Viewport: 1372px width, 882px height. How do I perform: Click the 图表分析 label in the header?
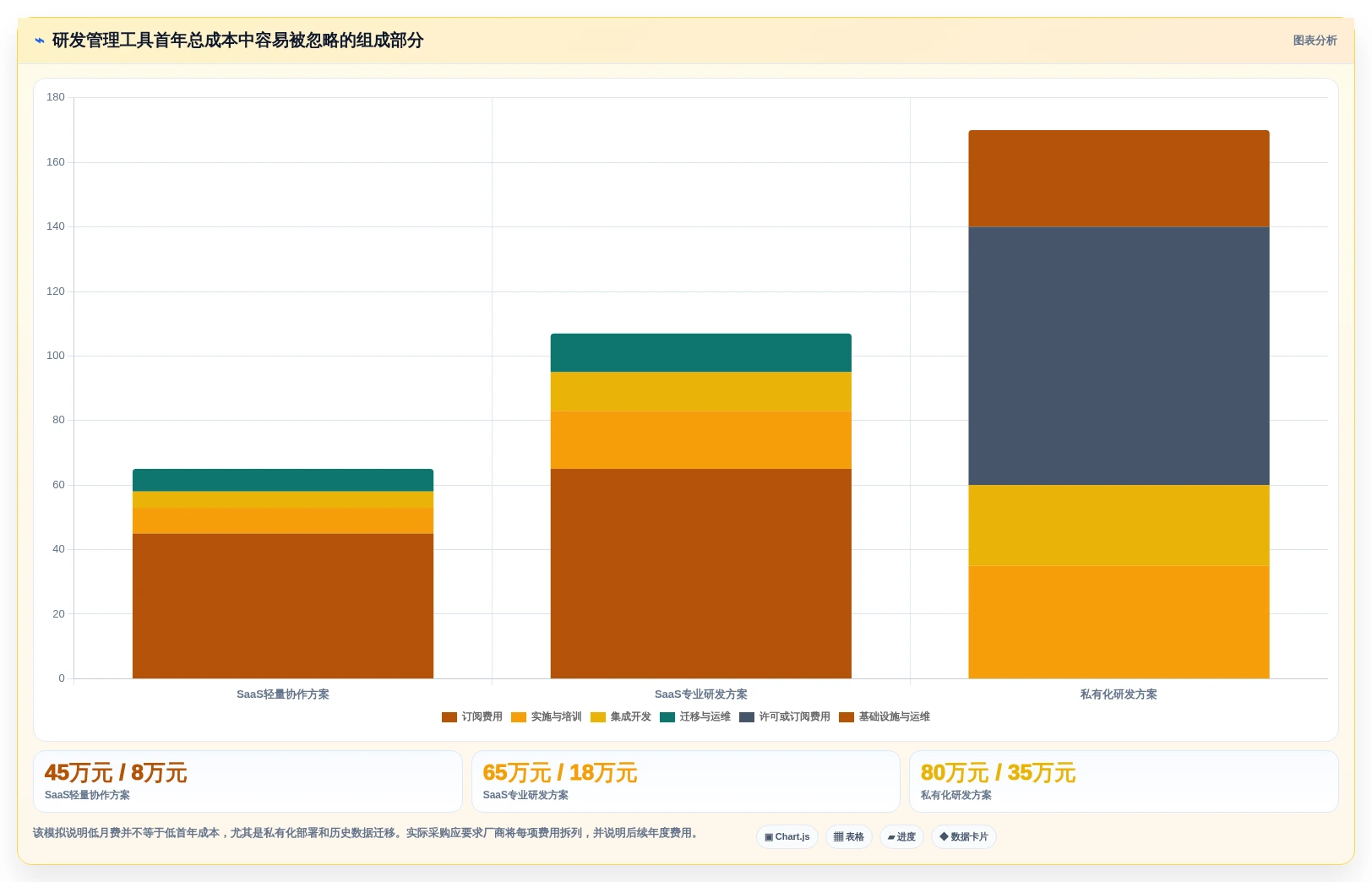[x=1315, y=41]
